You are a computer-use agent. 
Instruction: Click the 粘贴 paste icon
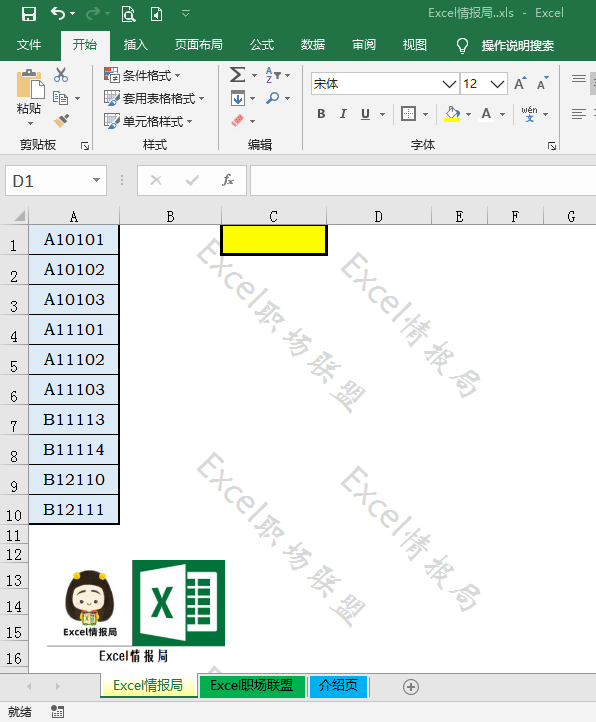(30, 85)
